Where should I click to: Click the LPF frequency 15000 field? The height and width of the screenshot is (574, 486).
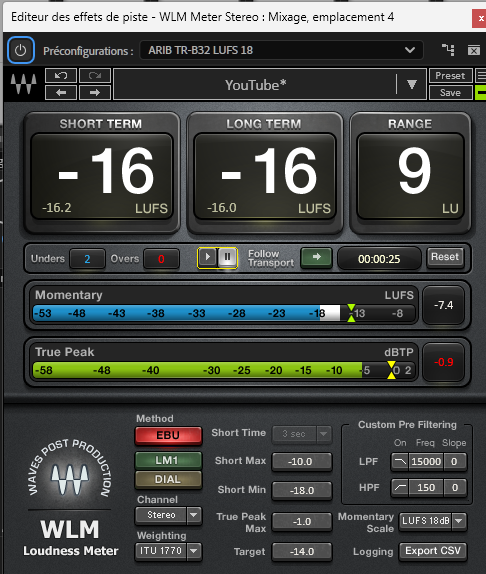[426, 462]
